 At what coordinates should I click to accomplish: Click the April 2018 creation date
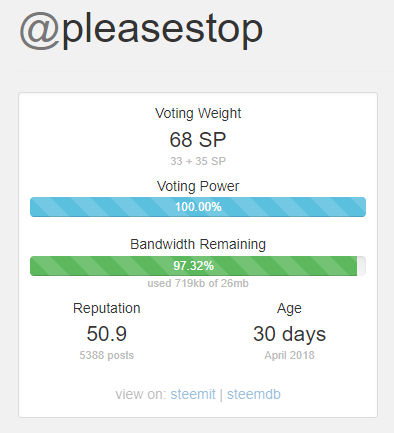click(289, 355)
